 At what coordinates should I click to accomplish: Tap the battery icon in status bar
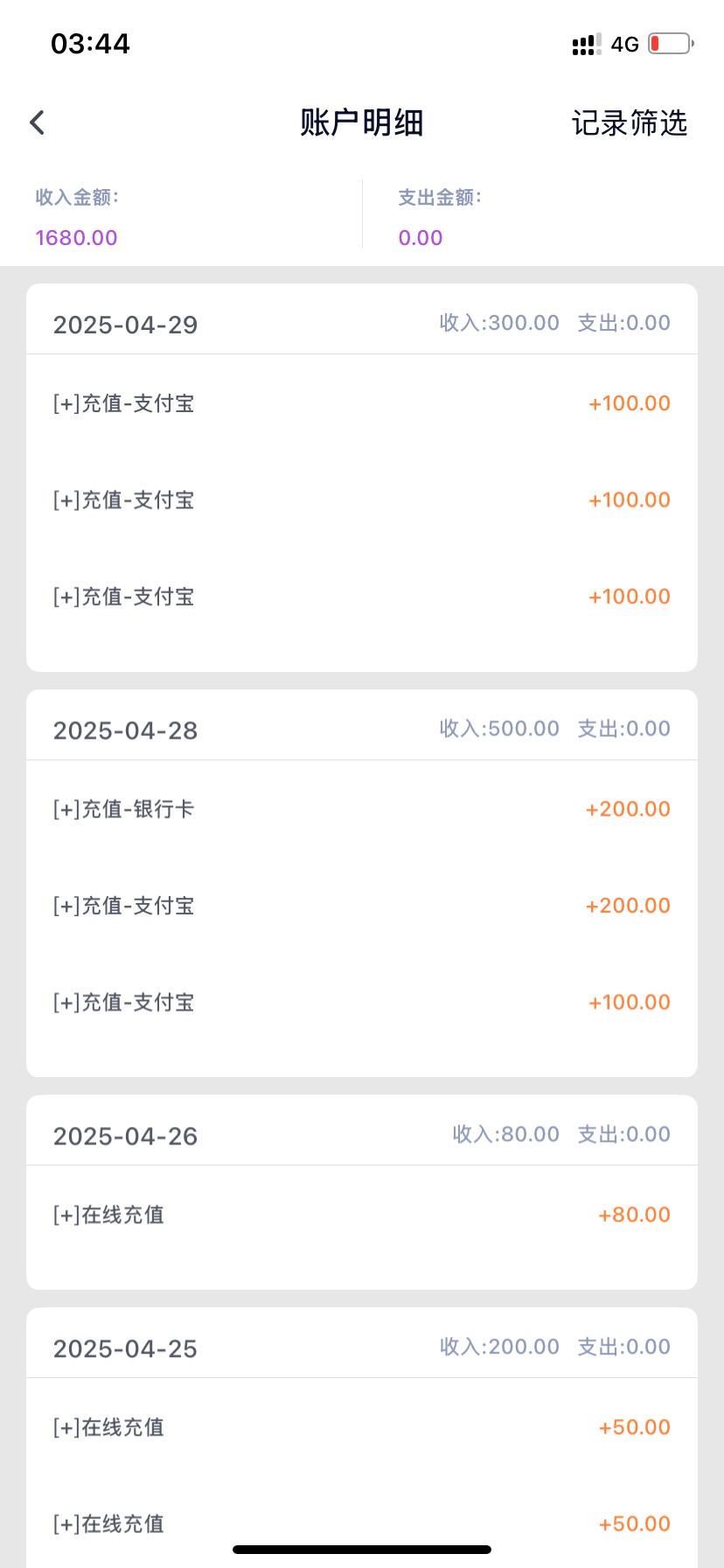(x=670, y=44)
